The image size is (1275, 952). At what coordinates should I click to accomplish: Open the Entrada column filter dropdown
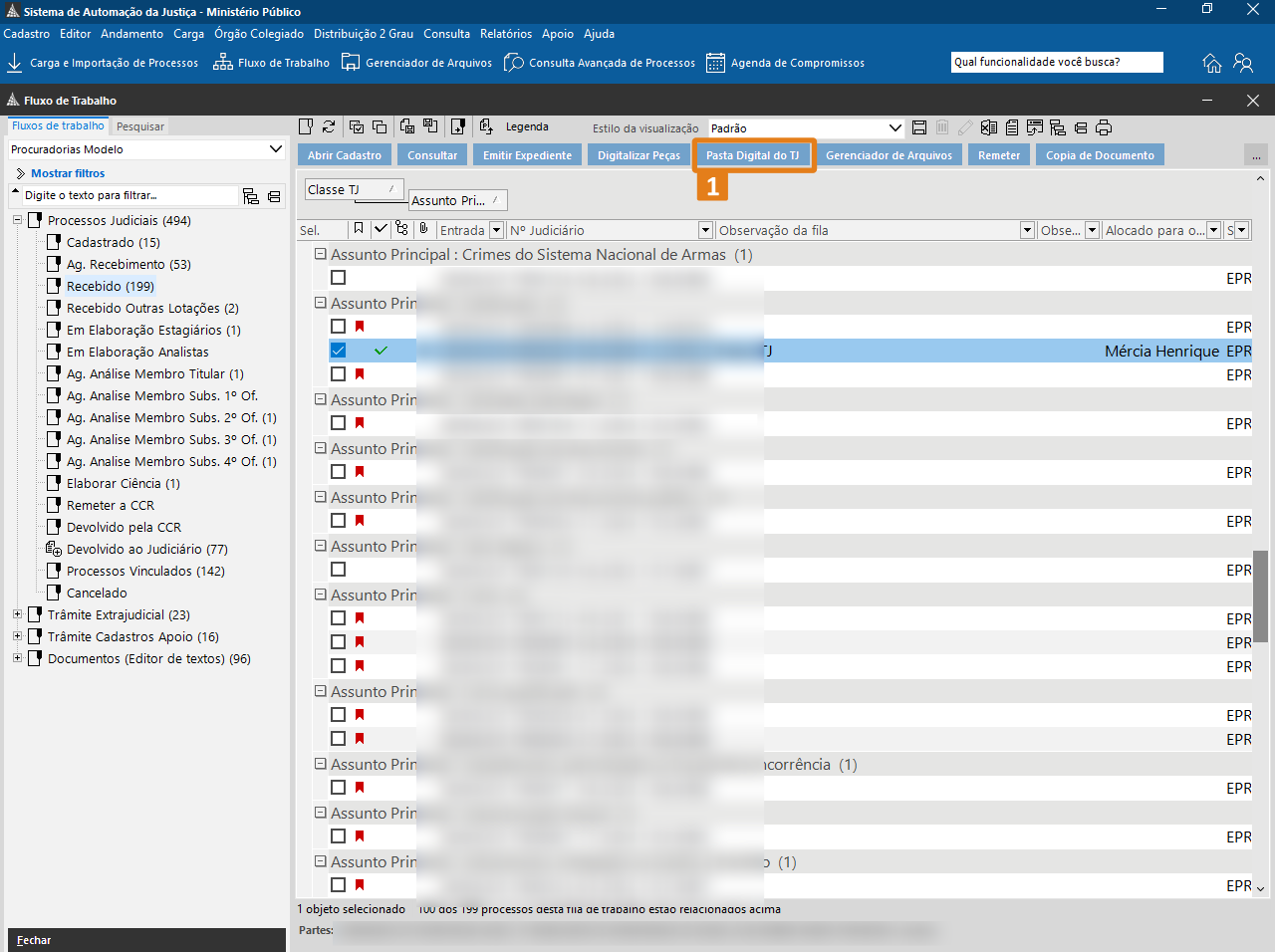[496, 230]
